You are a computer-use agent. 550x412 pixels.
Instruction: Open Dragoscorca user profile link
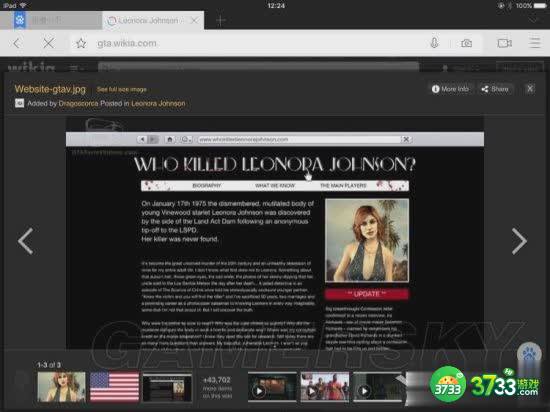(x=78, y=103)
